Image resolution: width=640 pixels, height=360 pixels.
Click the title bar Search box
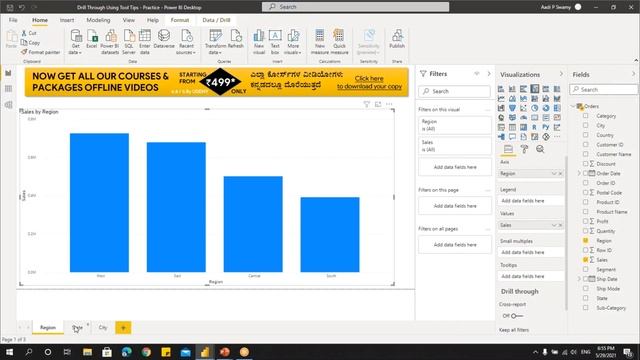click(x=356, y=7)
